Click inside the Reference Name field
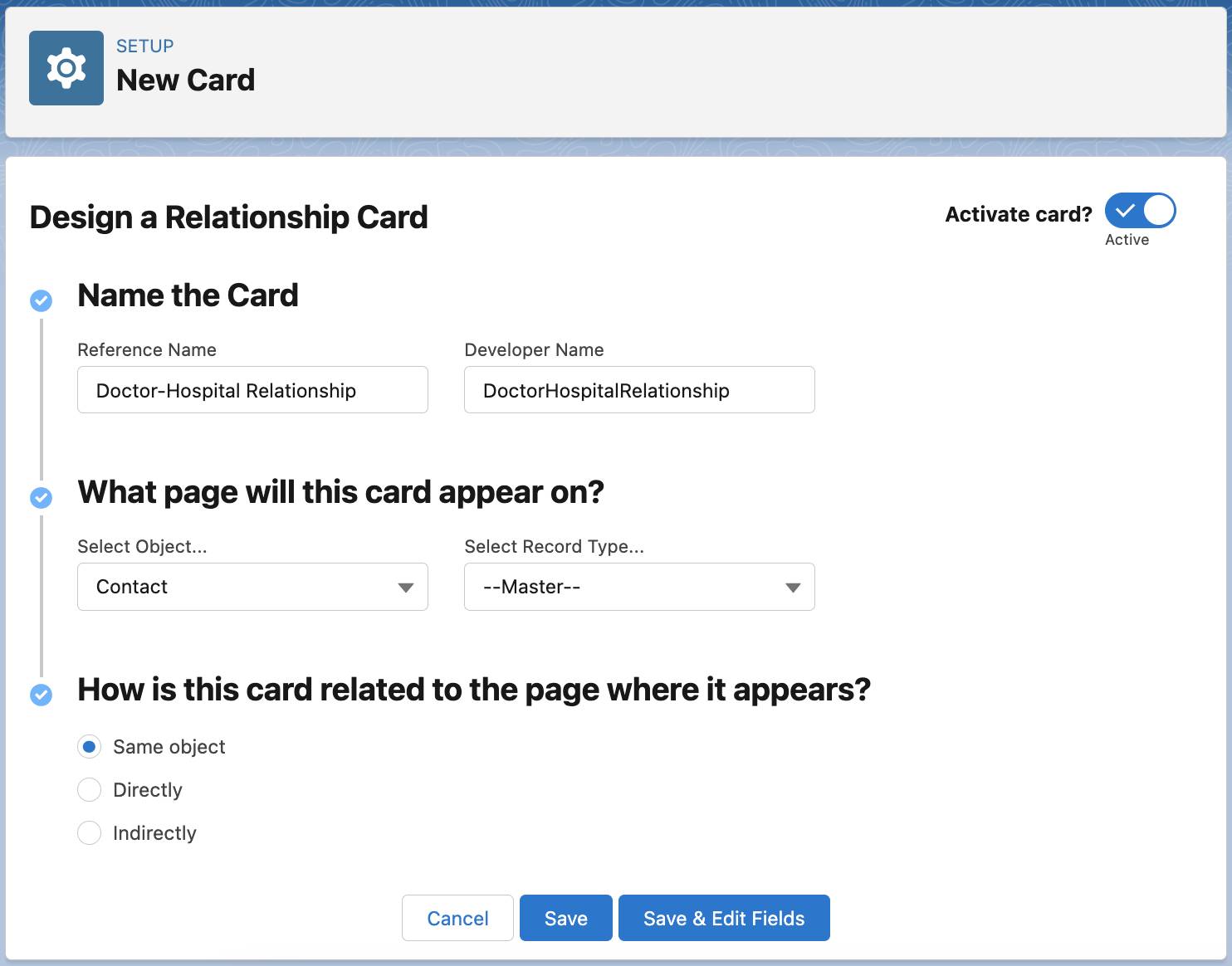 tap(252, 389)
